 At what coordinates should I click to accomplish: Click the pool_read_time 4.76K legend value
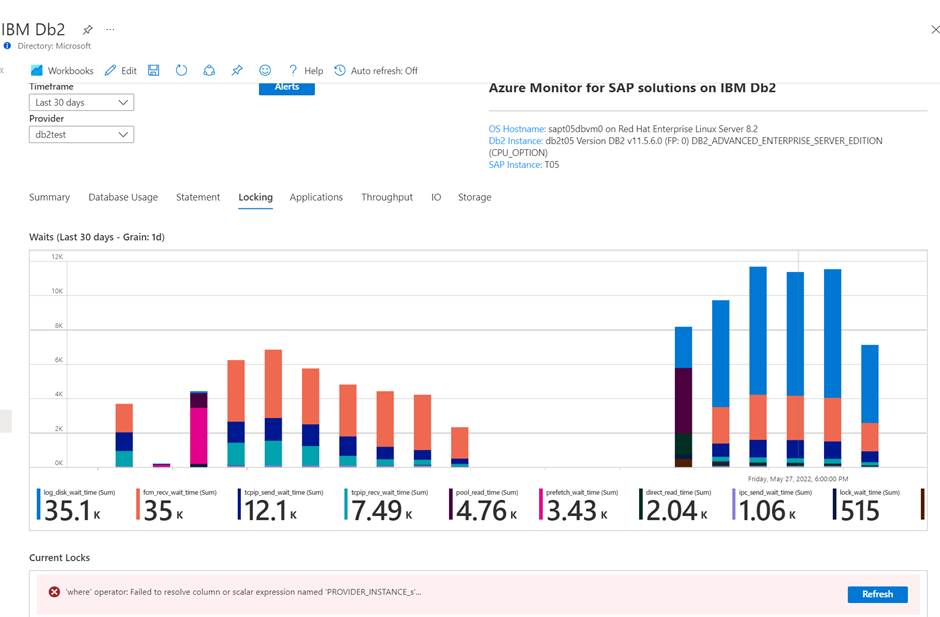click(x=487, y=511)
